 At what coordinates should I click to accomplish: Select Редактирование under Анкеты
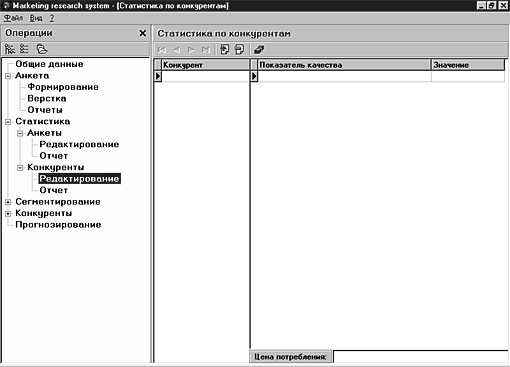[x=79, y=144]
